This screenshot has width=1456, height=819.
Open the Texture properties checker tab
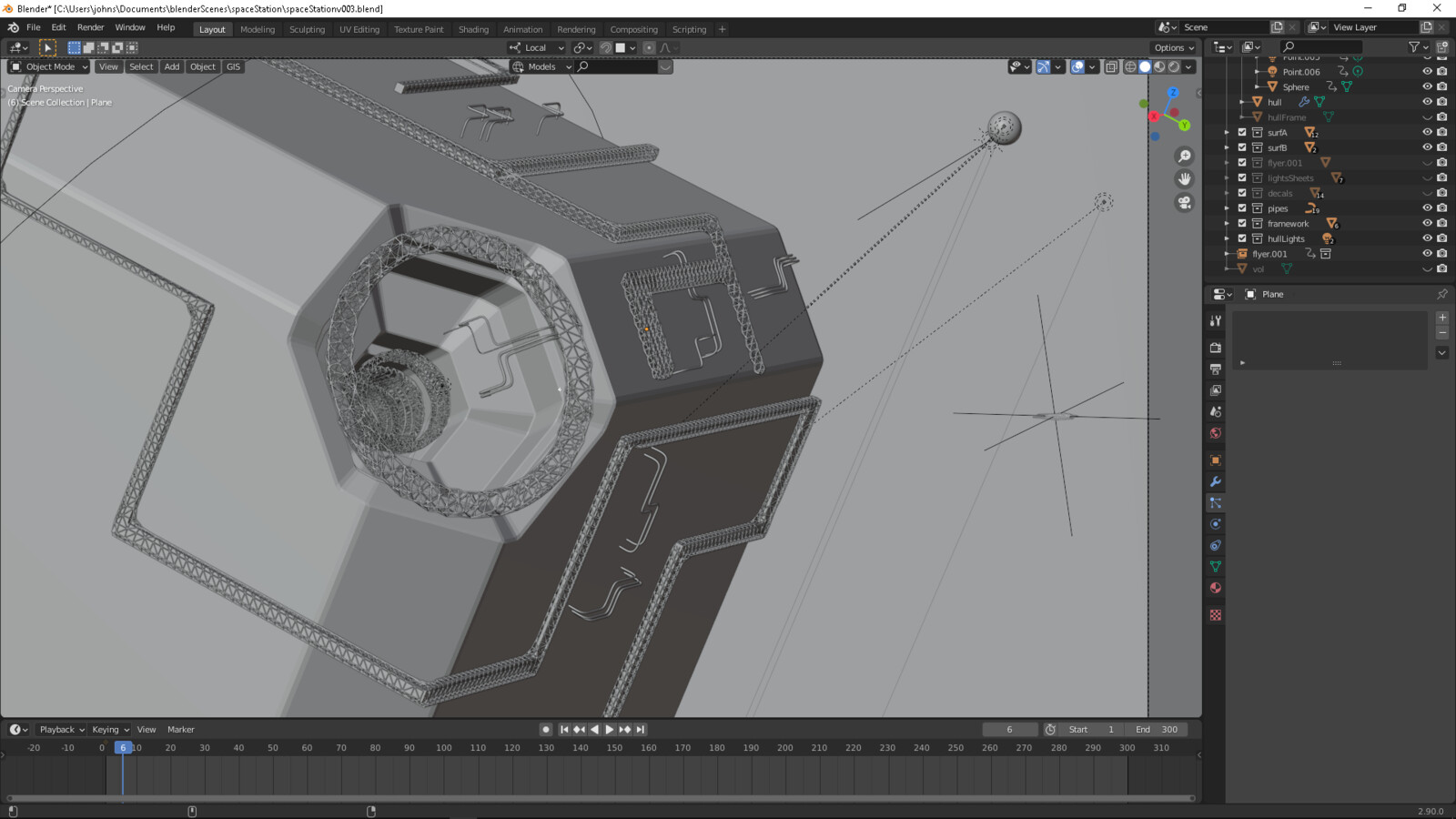coord(1215,615)
